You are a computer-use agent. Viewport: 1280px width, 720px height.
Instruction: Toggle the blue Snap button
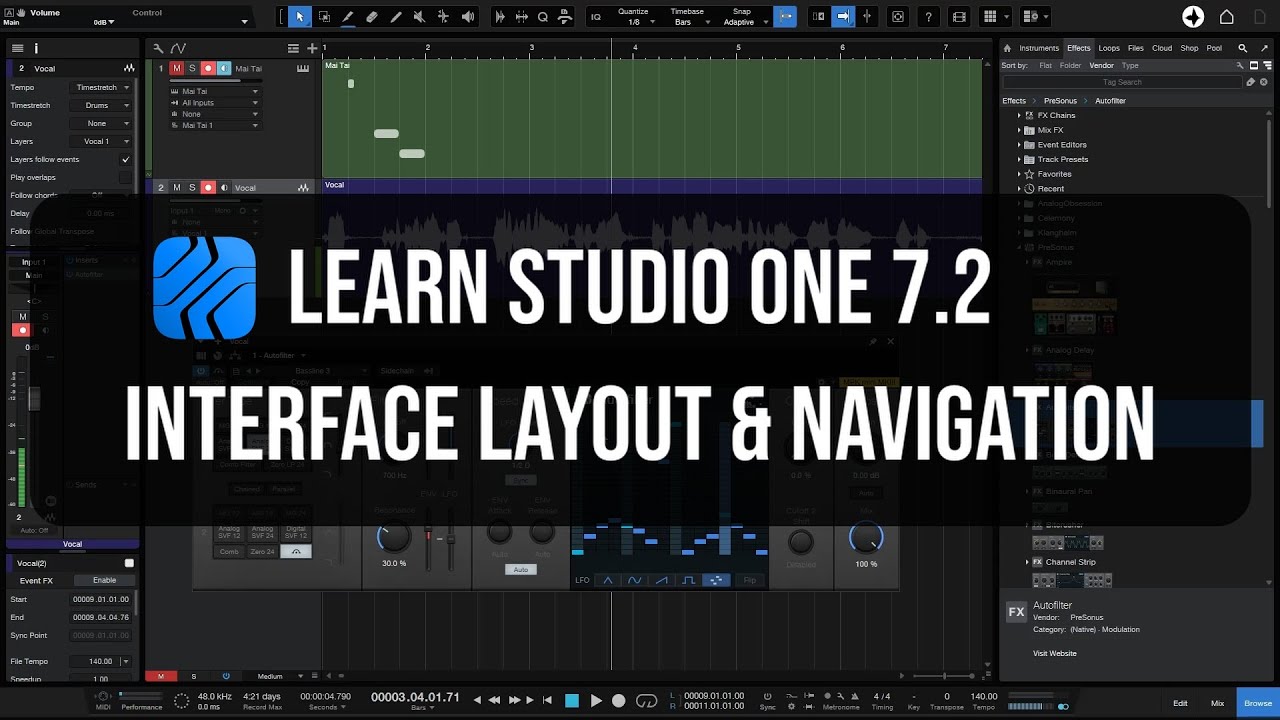786,17
